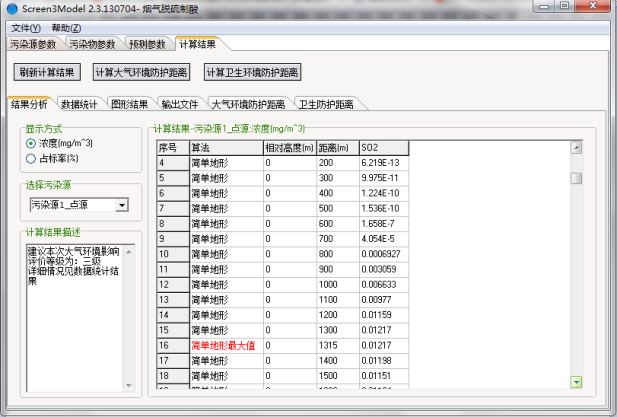Click the SO2 value 0.00977
This screenshot has height=417, width=617.
pos(384,300)
